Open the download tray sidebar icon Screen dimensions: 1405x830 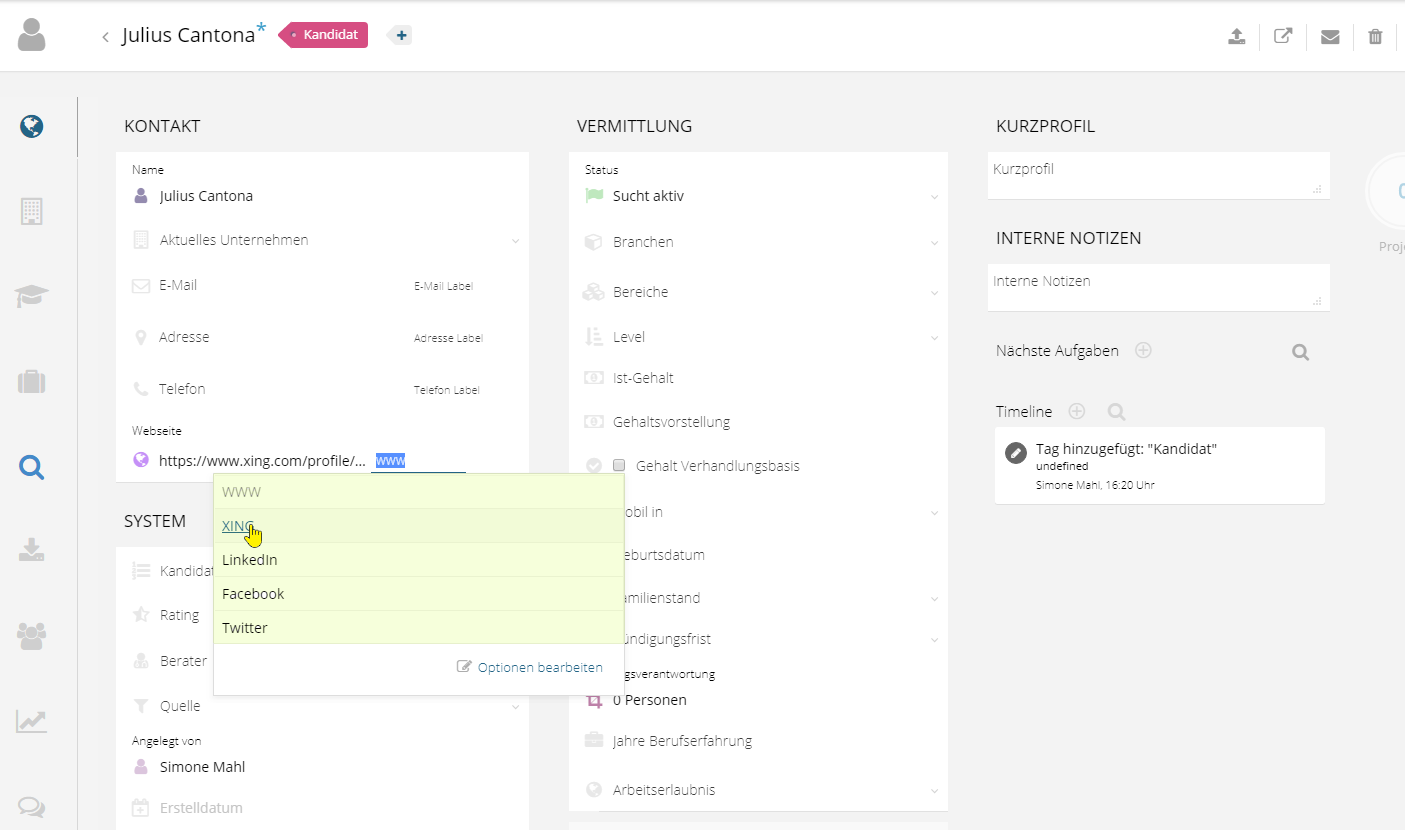(32, 549)
